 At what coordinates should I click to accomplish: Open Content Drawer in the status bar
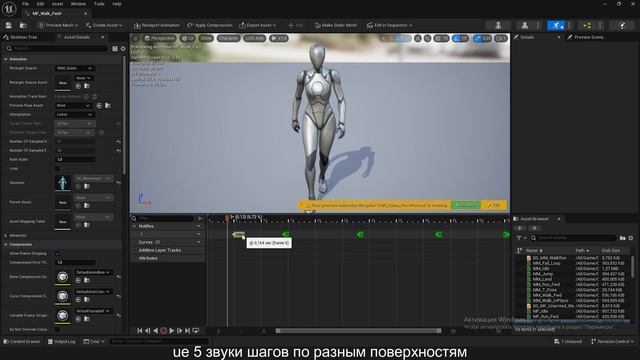pos(22,341)
